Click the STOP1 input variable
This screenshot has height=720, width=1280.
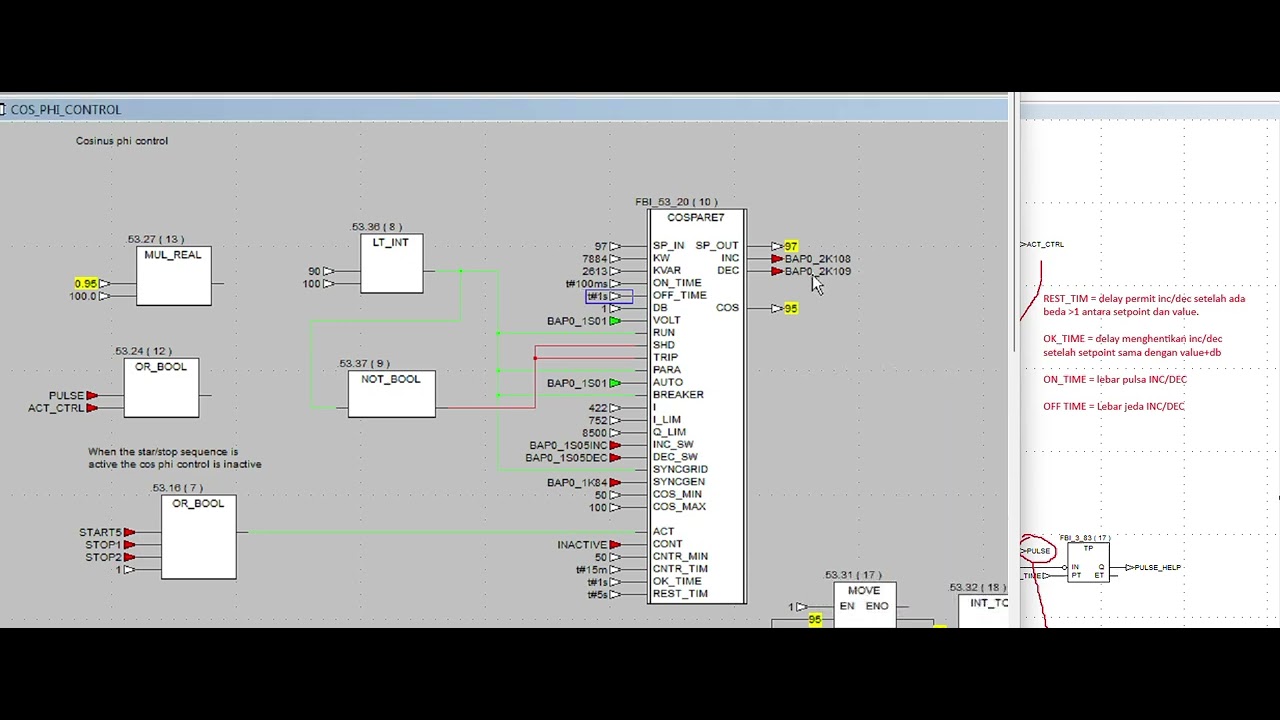point(103,545)
